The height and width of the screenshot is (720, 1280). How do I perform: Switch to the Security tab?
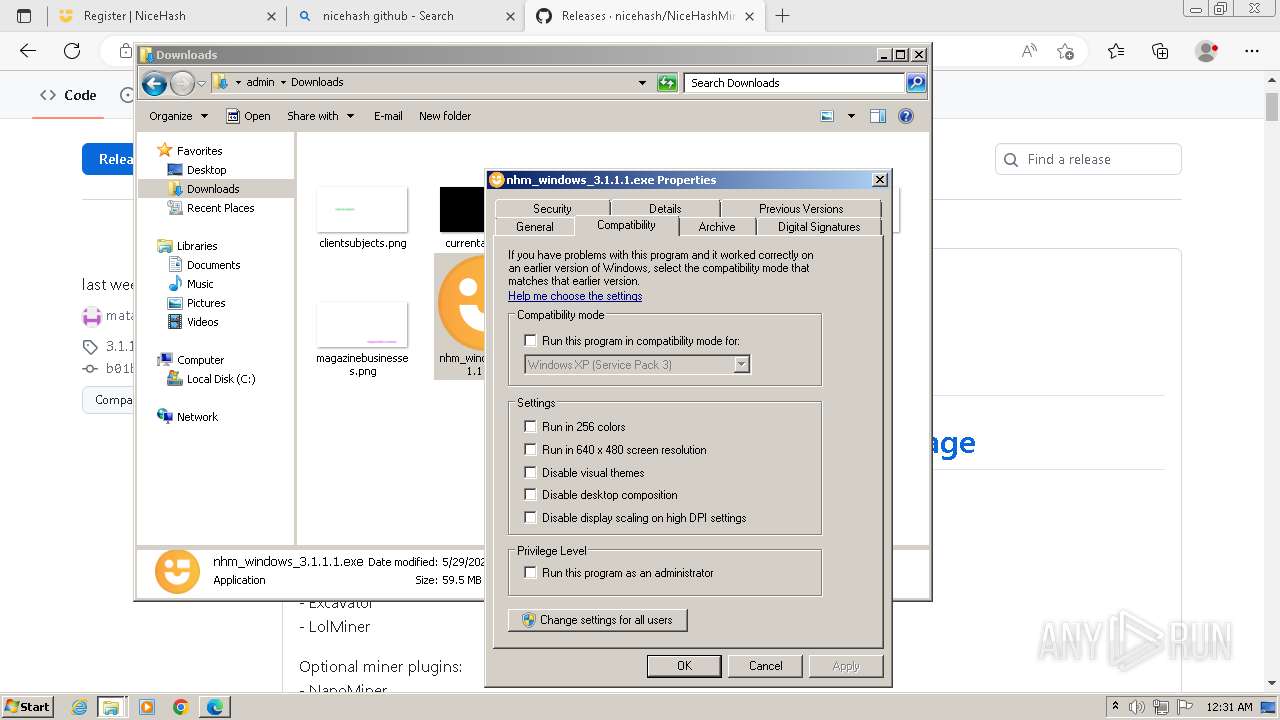click(x=552, y=208)
